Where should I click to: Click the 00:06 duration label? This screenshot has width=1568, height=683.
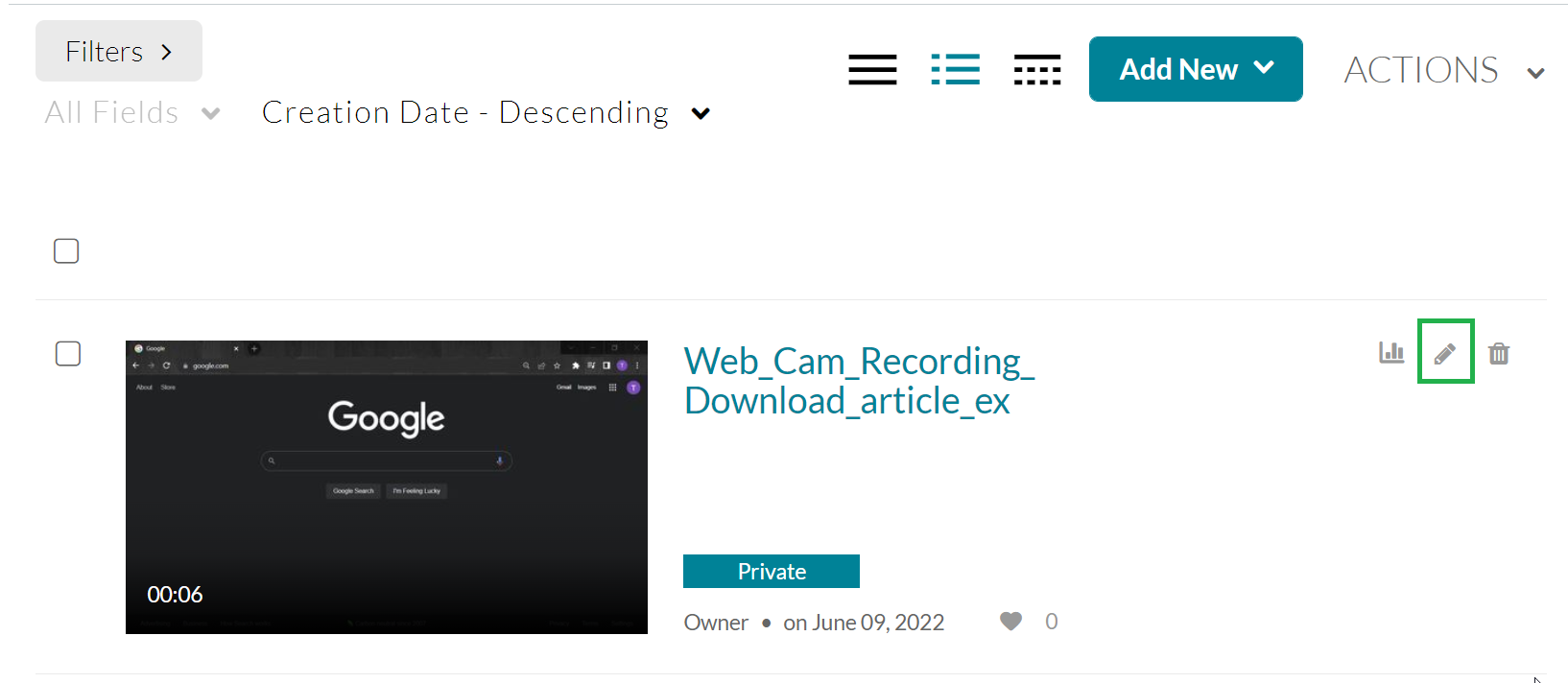click(x=175, y=595)
